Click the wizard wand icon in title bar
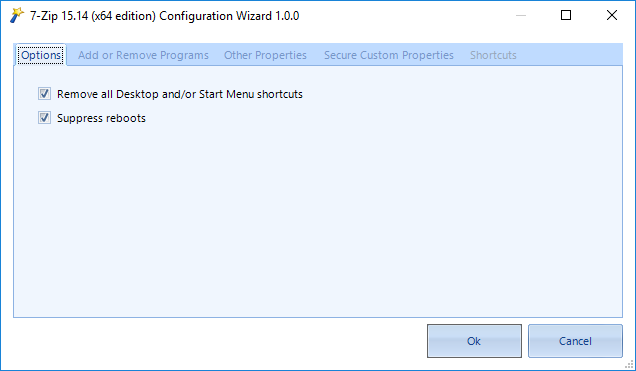This screenshot has width=636, height=371. 17,15
